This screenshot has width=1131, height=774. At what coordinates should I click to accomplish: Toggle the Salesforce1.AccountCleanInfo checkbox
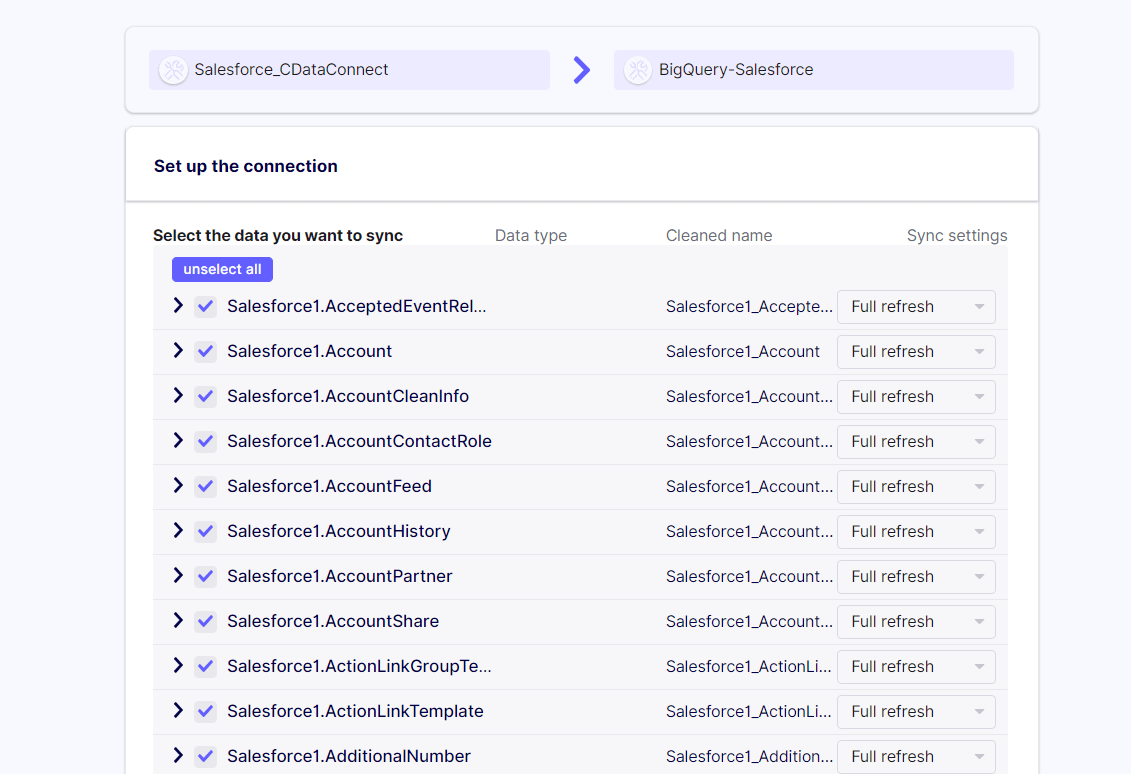click(205, 397)
